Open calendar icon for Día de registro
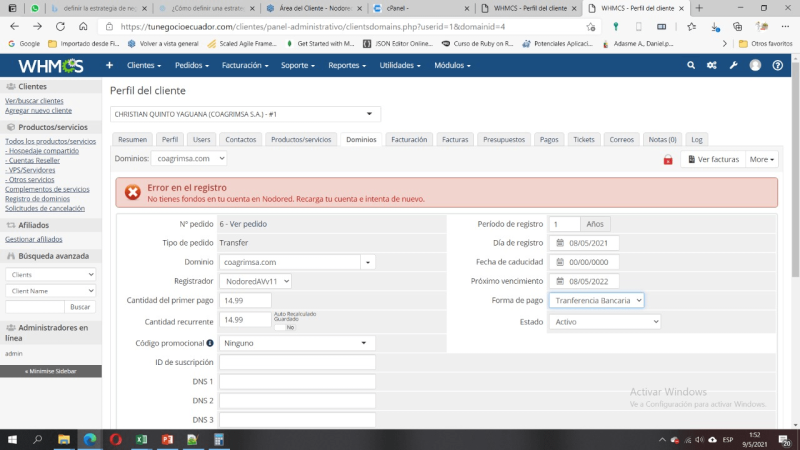Image resolution: width=800 pixels, height=450 pixels. [560, 243]
